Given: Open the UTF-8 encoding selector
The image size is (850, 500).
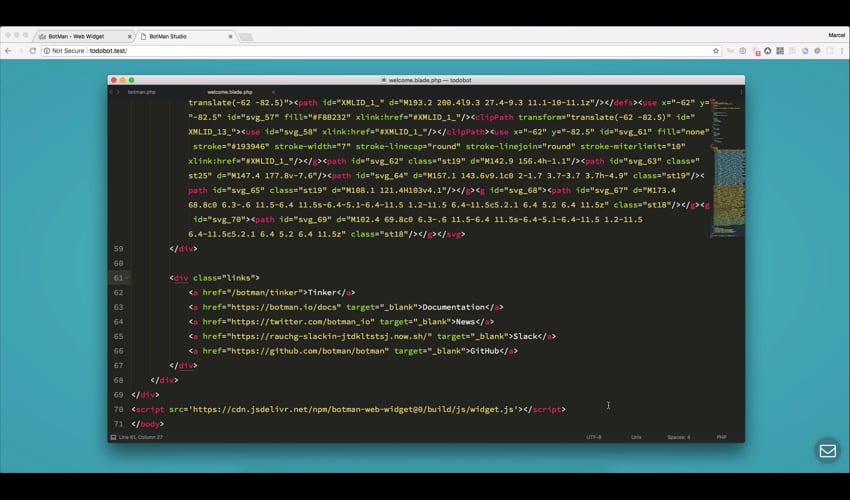Looking at the screenshot, I should click(594, 437).
